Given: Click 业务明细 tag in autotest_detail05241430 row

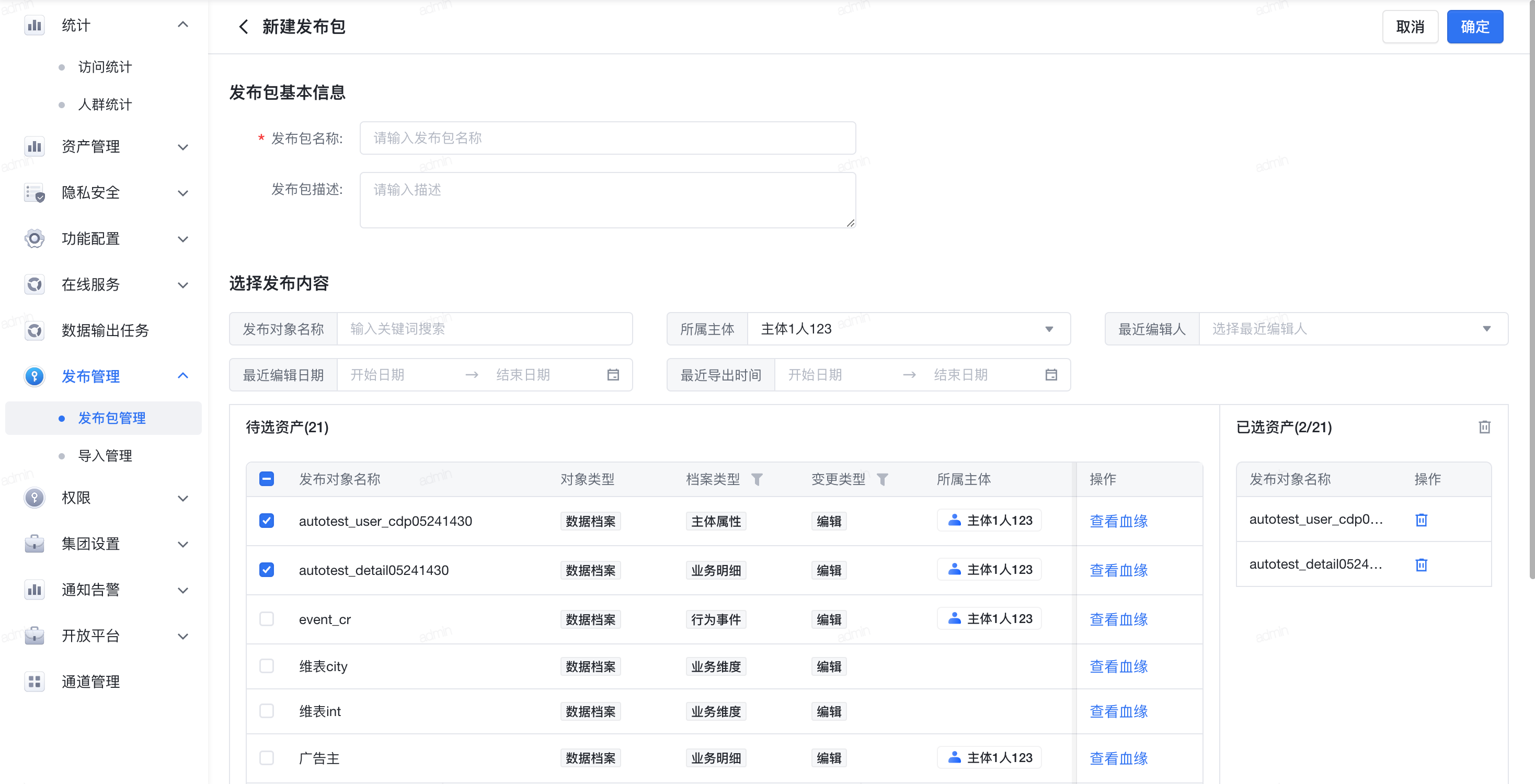Looking at the screenshot, I should (716, 570).
